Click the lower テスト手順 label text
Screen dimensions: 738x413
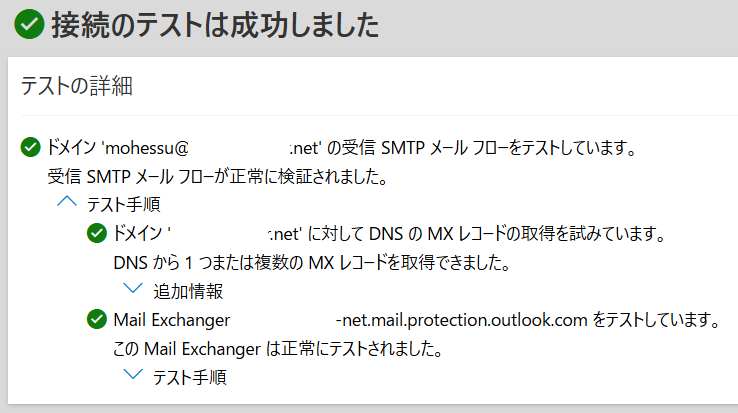(190, 377)
